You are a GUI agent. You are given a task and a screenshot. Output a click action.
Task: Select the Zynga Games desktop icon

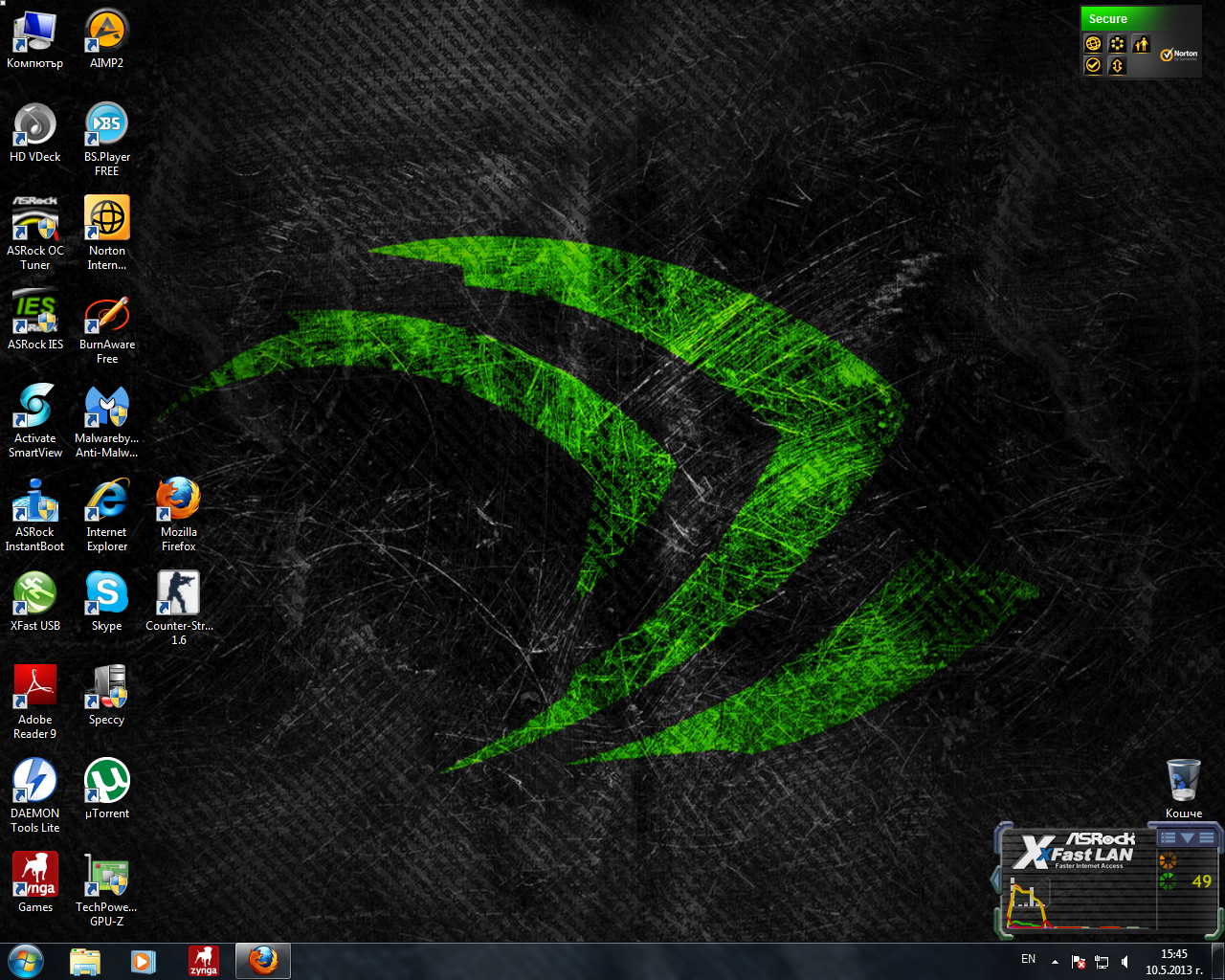34,883
